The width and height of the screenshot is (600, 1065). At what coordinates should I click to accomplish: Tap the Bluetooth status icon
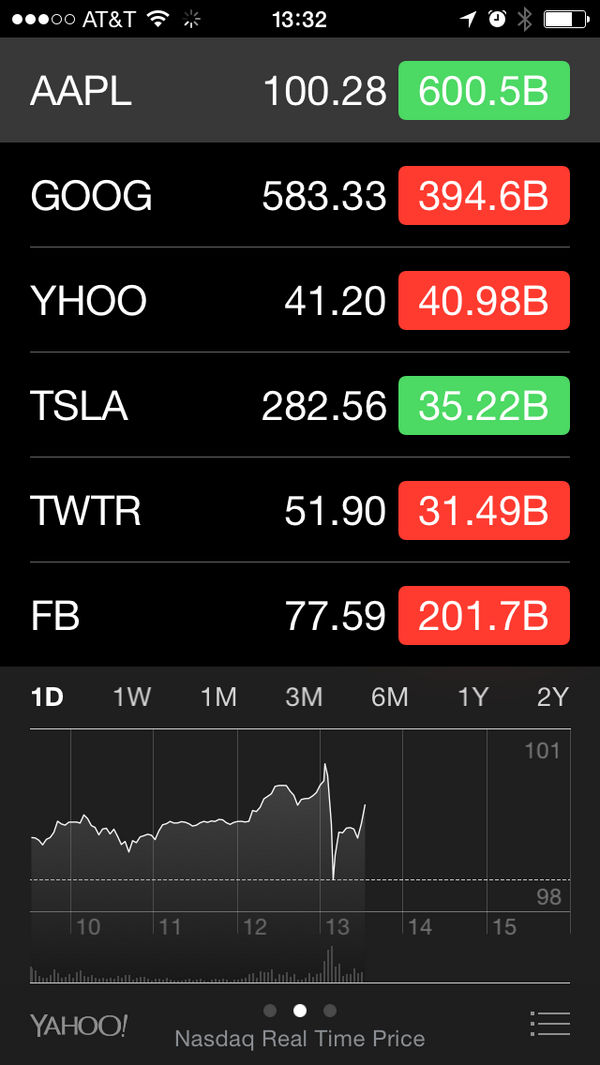coord(525,19)
